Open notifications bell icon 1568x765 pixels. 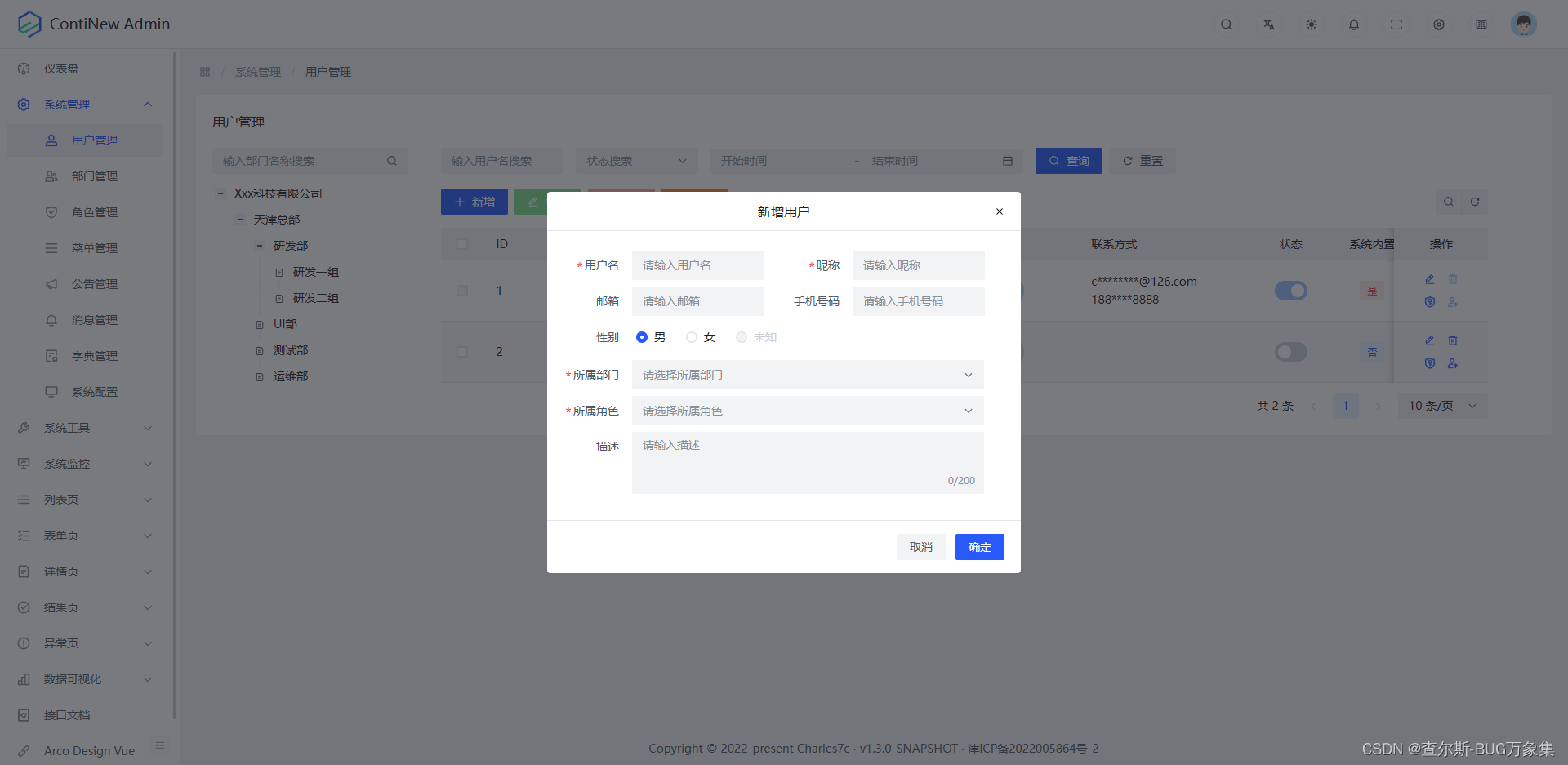1354,24
